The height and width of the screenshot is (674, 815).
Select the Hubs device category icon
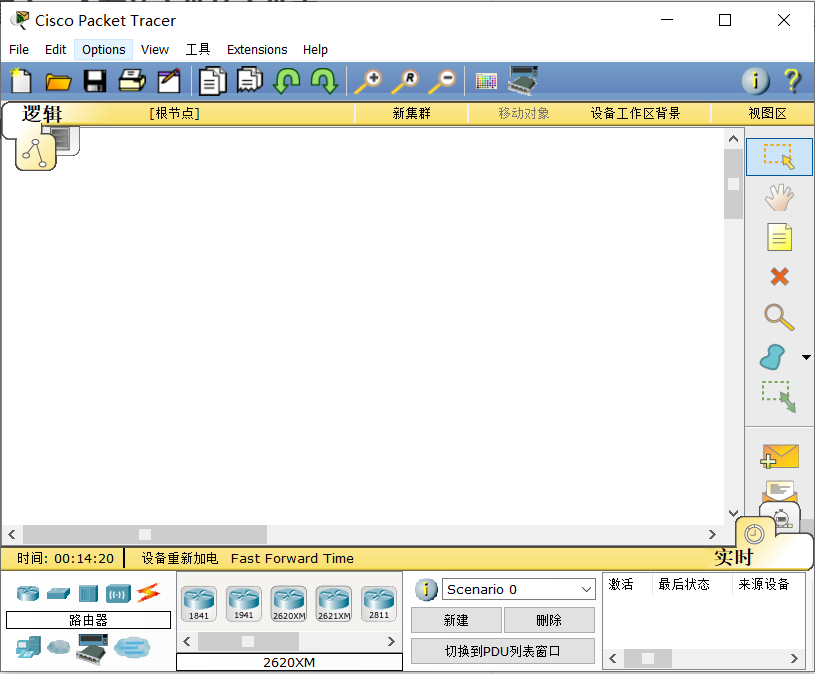tap(88, 593)
